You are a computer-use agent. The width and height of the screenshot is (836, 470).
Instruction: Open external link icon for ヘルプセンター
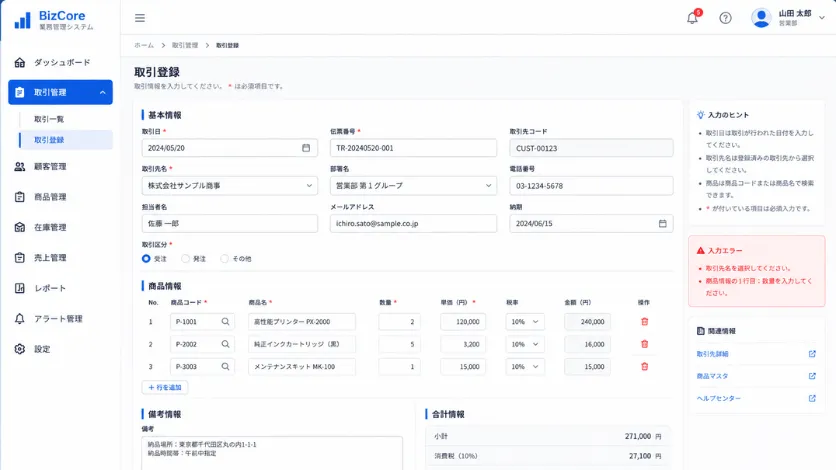click(812, 399)
